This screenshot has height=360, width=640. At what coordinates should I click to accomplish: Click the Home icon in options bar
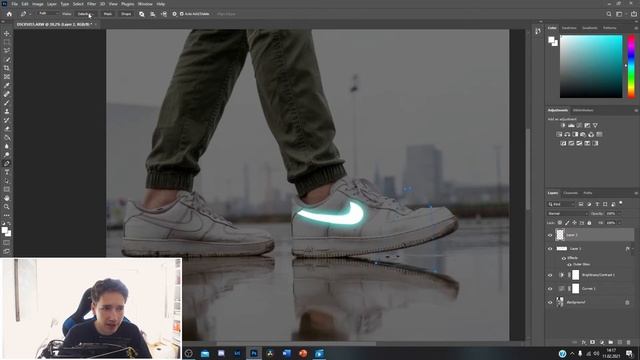(9, 14)
